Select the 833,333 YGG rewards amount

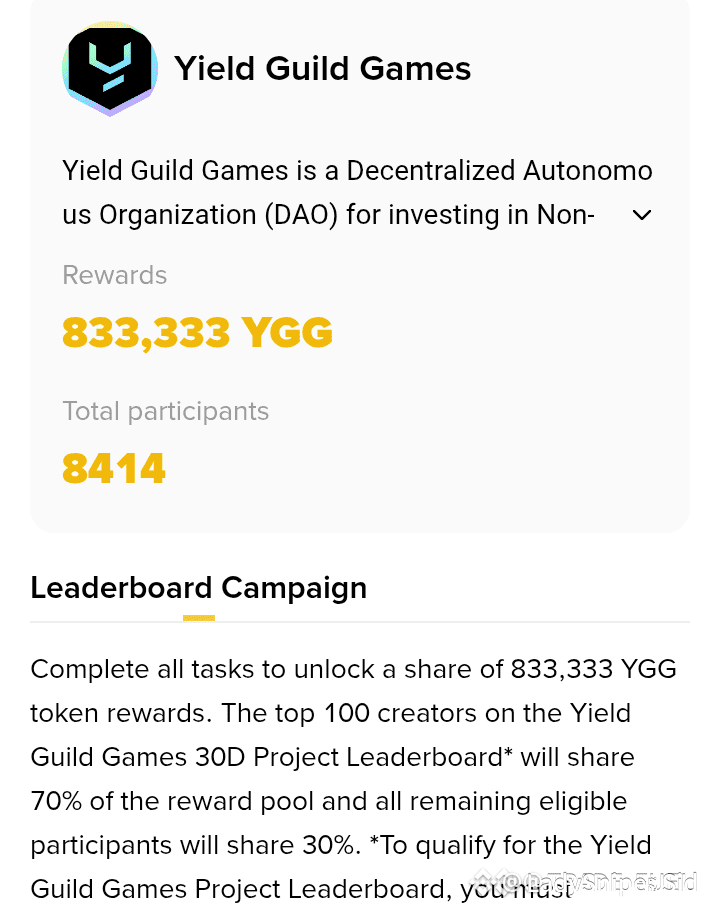click(197, 332)
